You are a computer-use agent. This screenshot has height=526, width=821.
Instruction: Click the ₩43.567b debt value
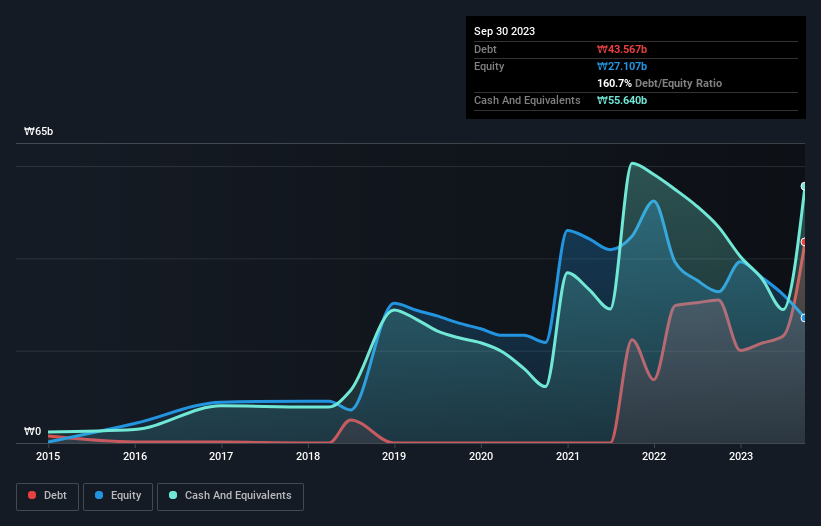(622, 49)
